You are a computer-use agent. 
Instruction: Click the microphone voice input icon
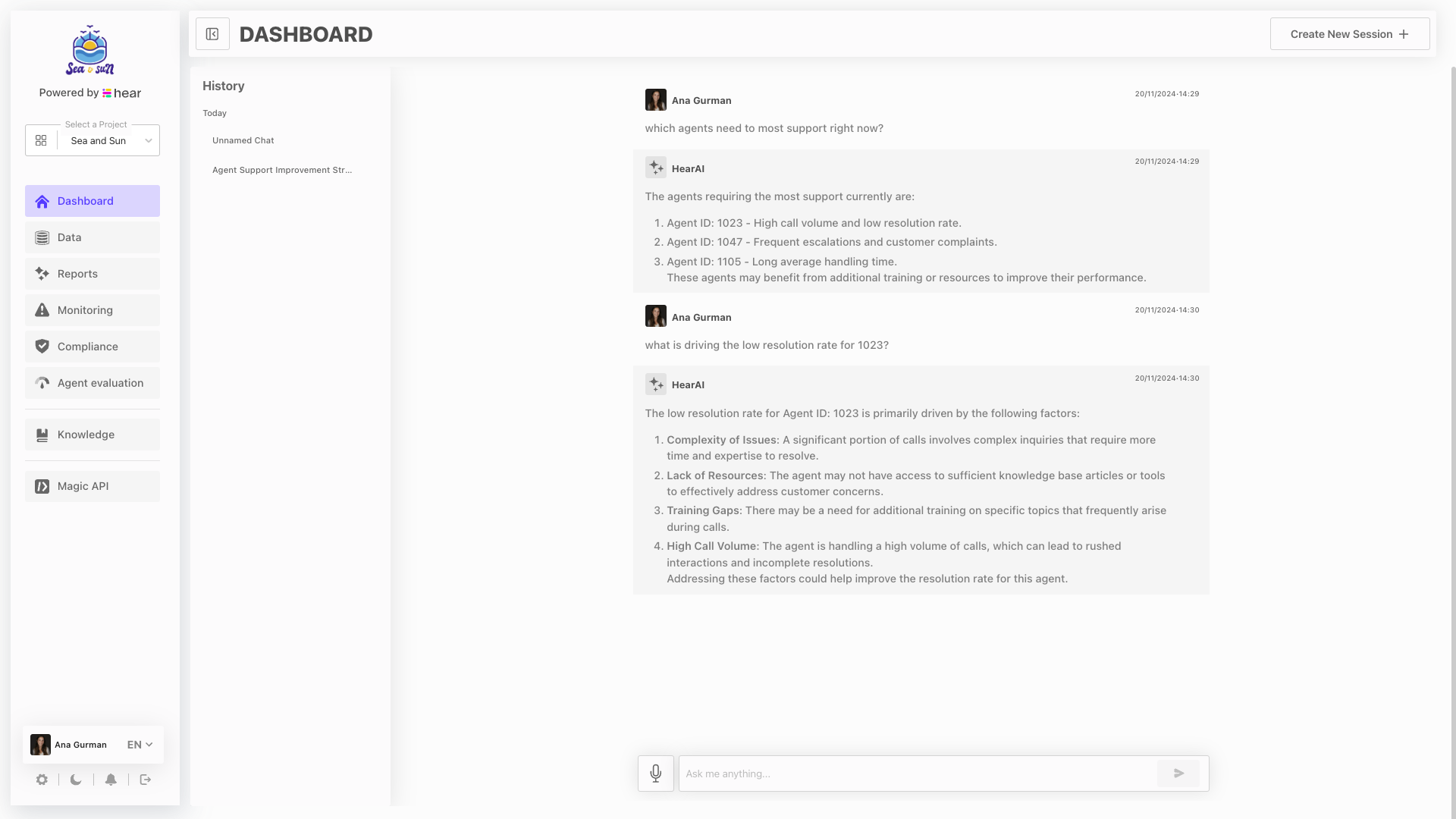tap(655, 773)
